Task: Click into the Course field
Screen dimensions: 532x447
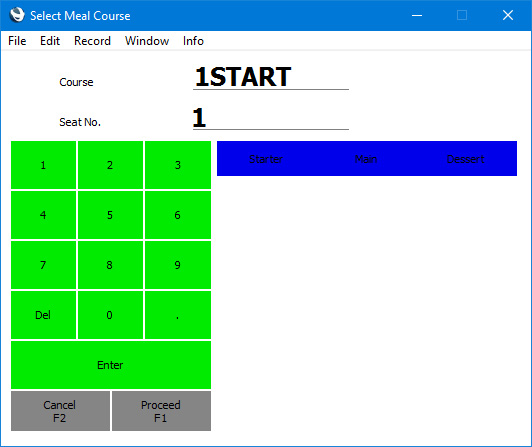Action: click(x=271, y=77)
